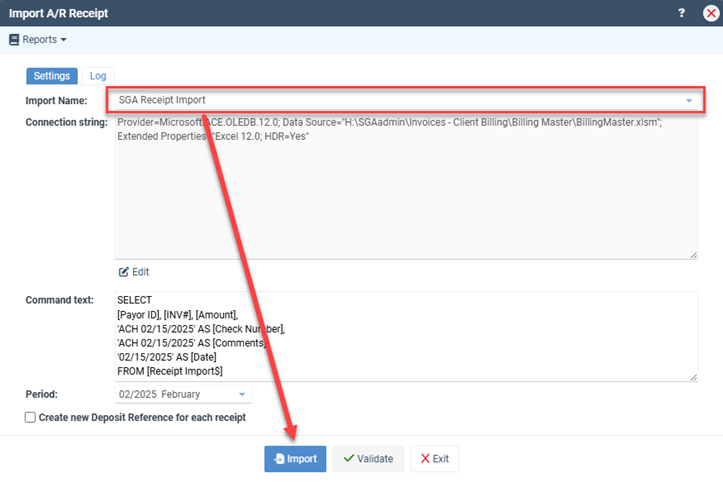Click the SGA Receipt Import name field
Screen dimensions: 723x483
(406, 100)
